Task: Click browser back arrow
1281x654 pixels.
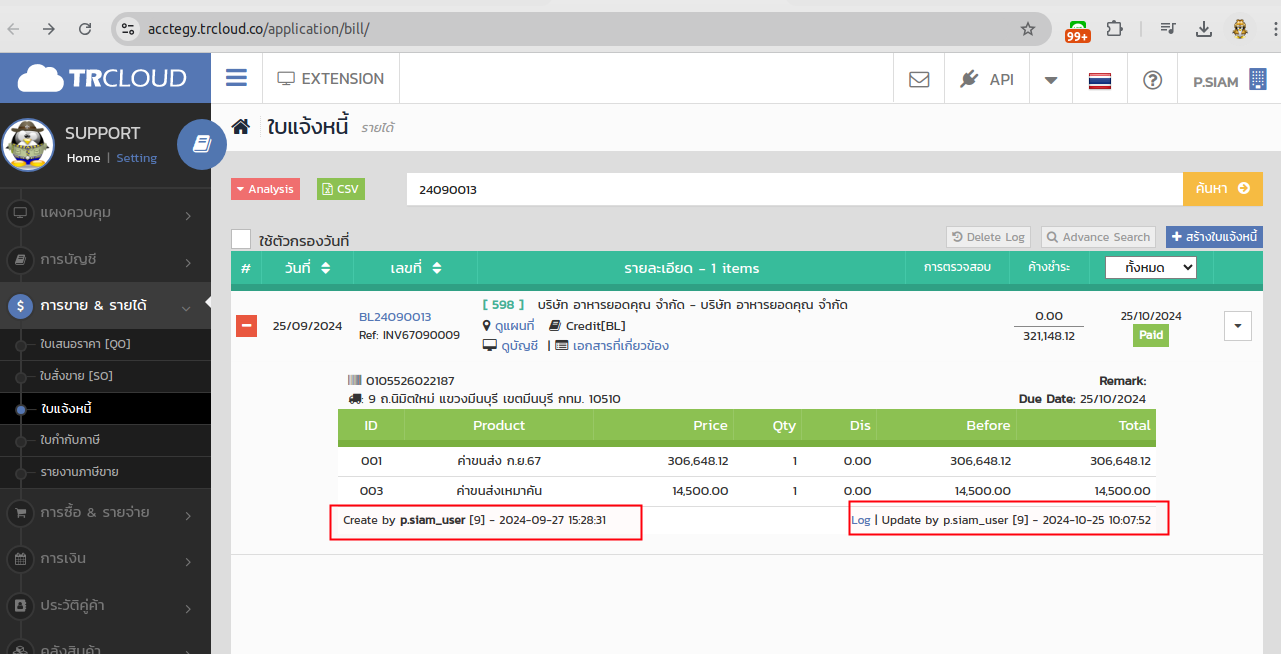Action: click(x=14, y=29)
